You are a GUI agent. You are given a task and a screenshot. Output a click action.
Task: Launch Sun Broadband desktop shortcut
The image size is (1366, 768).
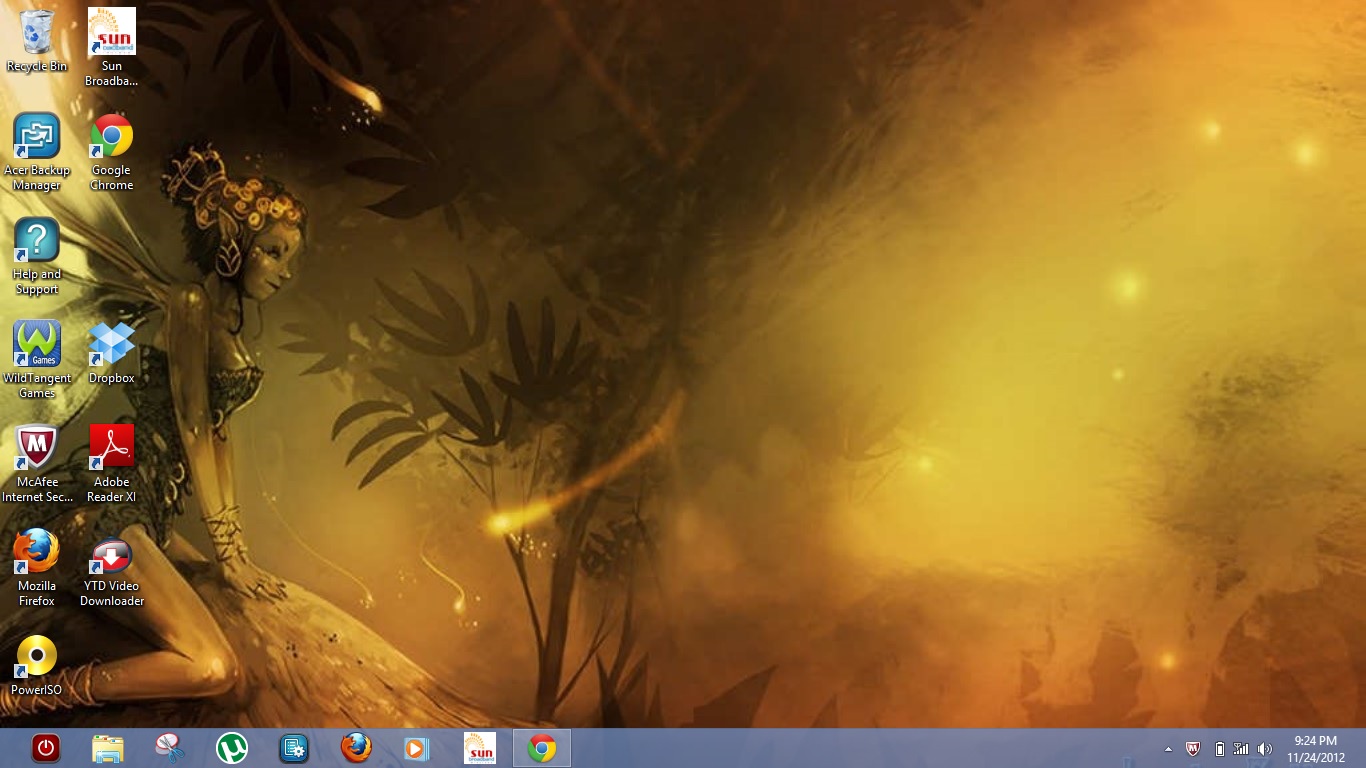(112, 47)
